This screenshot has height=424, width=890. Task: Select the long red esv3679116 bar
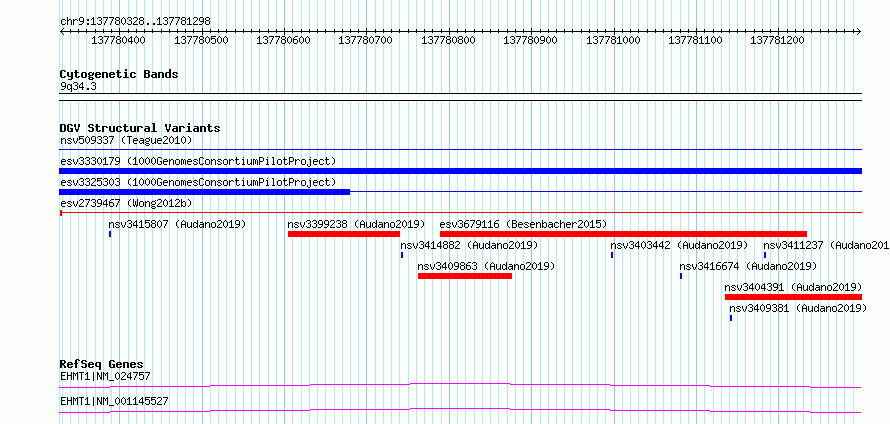(623, 234)
